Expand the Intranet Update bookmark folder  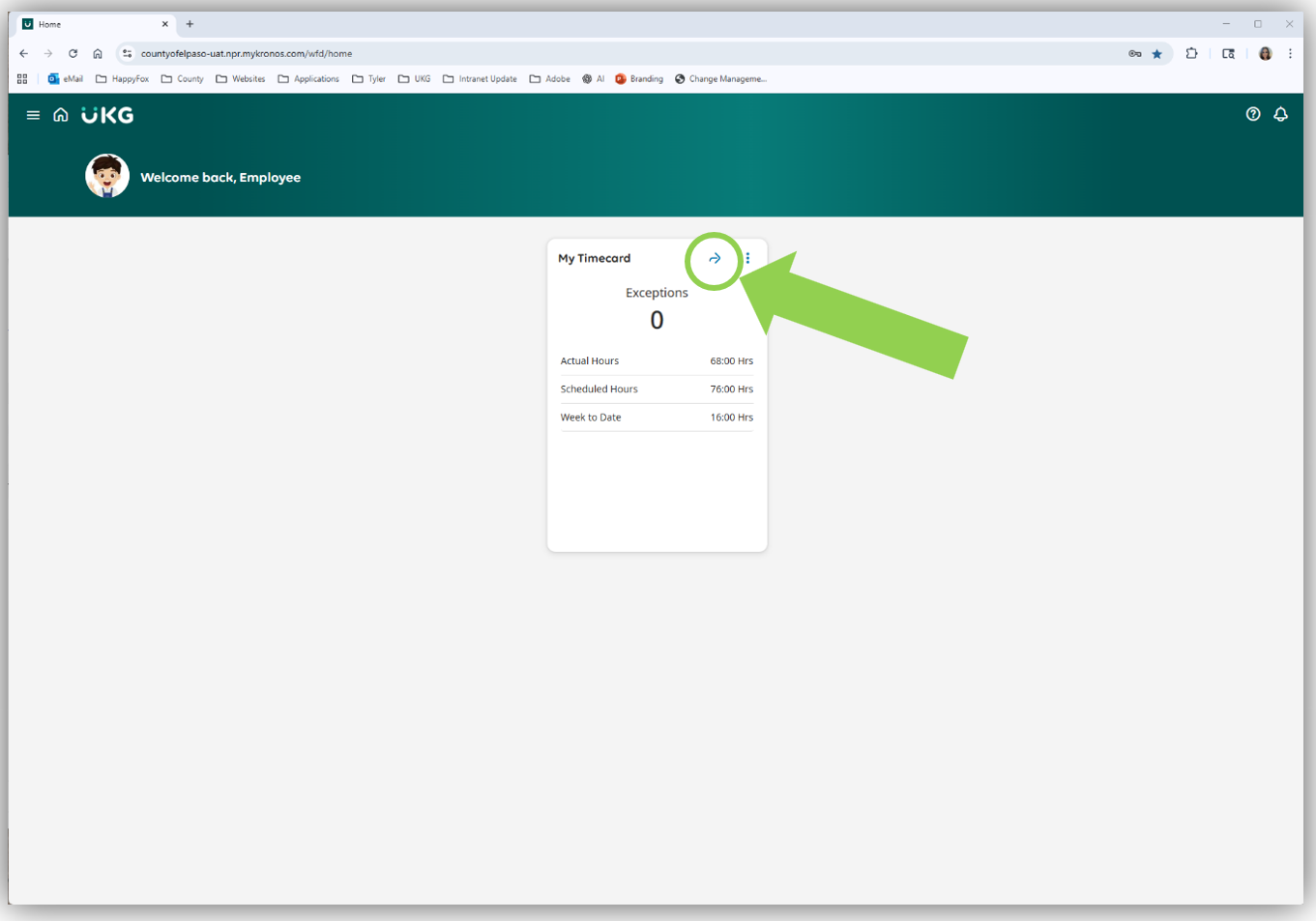pos(480,79)
